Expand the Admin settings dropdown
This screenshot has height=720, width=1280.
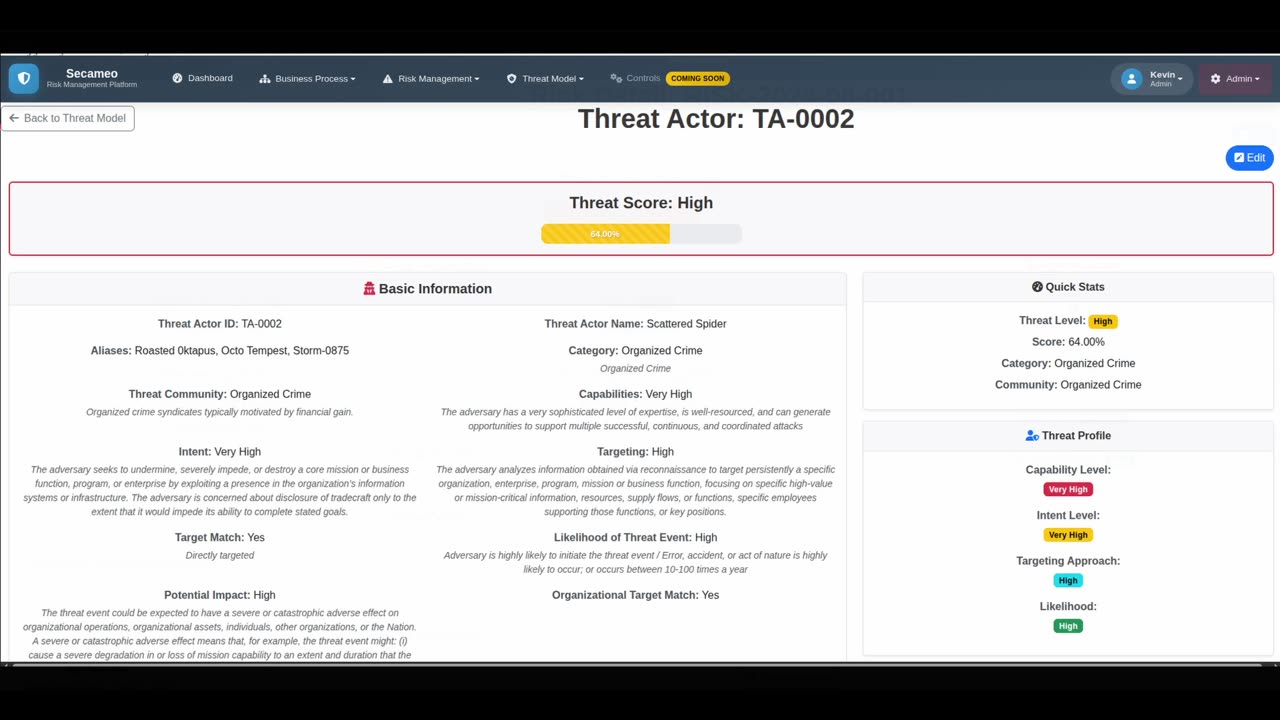[1235, 79]
